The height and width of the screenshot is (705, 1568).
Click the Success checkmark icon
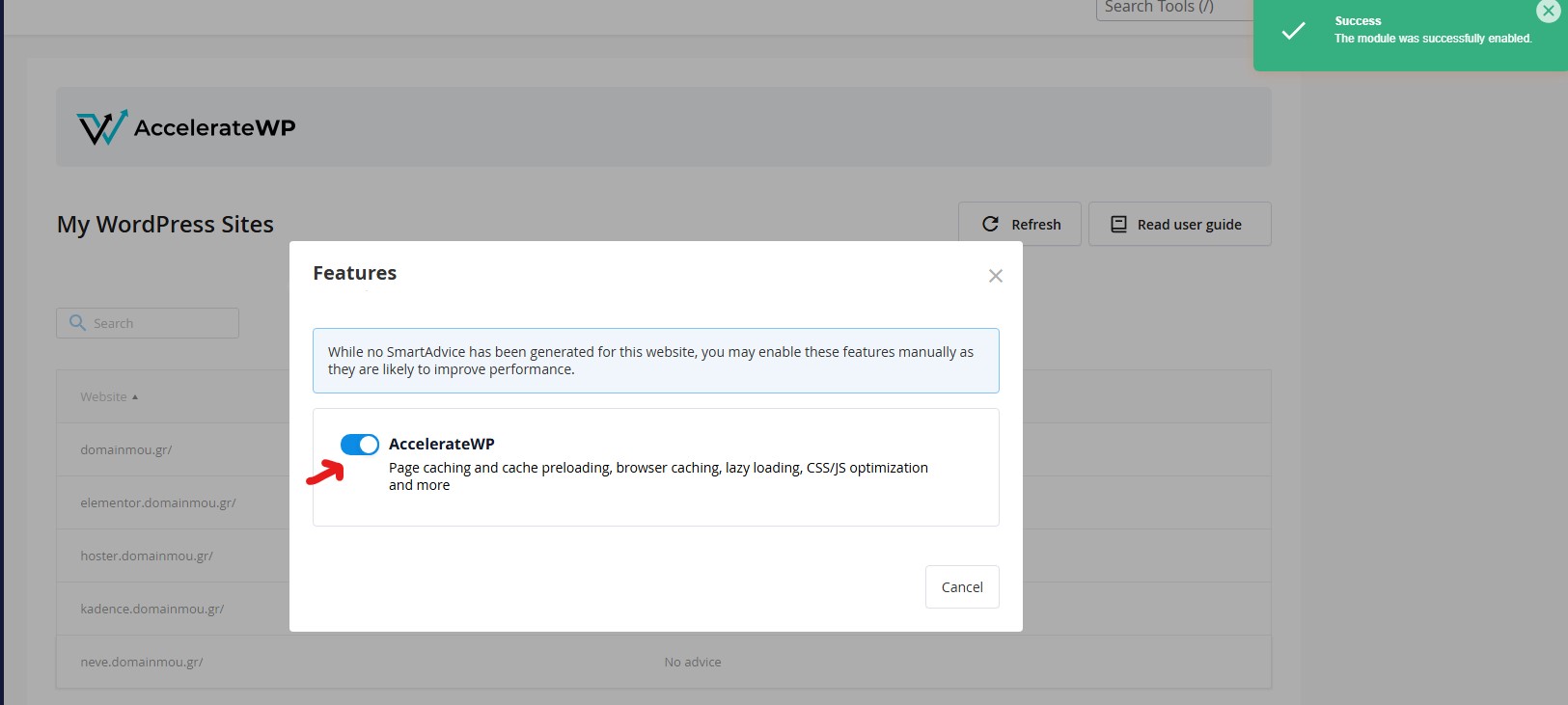pos(1293,31)
